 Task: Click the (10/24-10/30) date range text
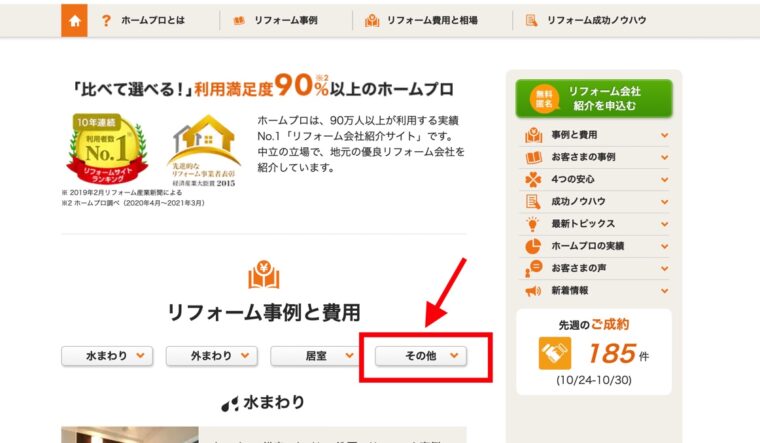pos(594,380)
